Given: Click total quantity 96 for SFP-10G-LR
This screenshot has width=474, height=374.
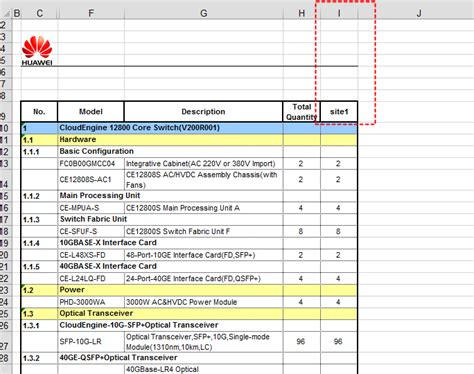Looking at the screenshot, I should click(x=301, y=342).
